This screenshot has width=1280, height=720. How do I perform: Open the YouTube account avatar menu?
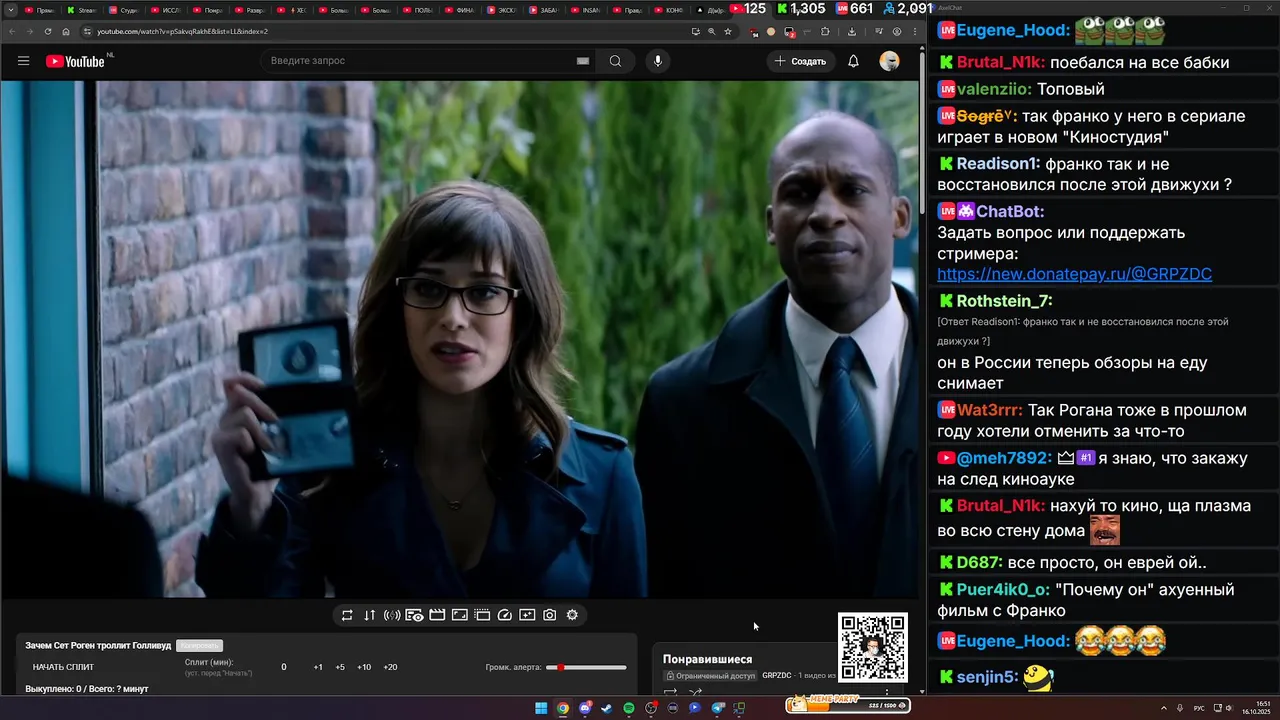(x=889, y=61)
